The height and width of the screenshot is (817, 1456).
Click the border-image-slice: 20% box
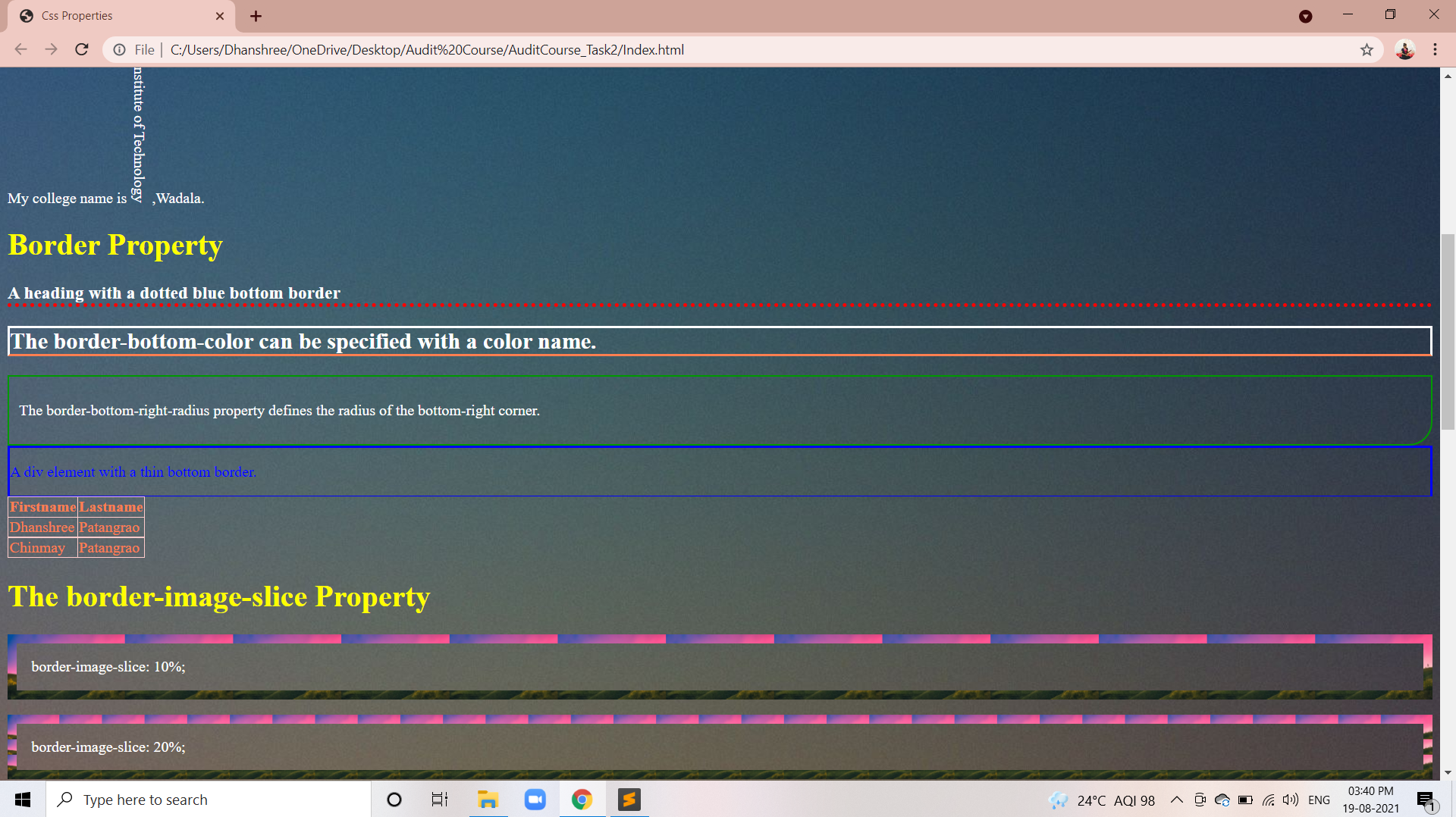[720, 747]
